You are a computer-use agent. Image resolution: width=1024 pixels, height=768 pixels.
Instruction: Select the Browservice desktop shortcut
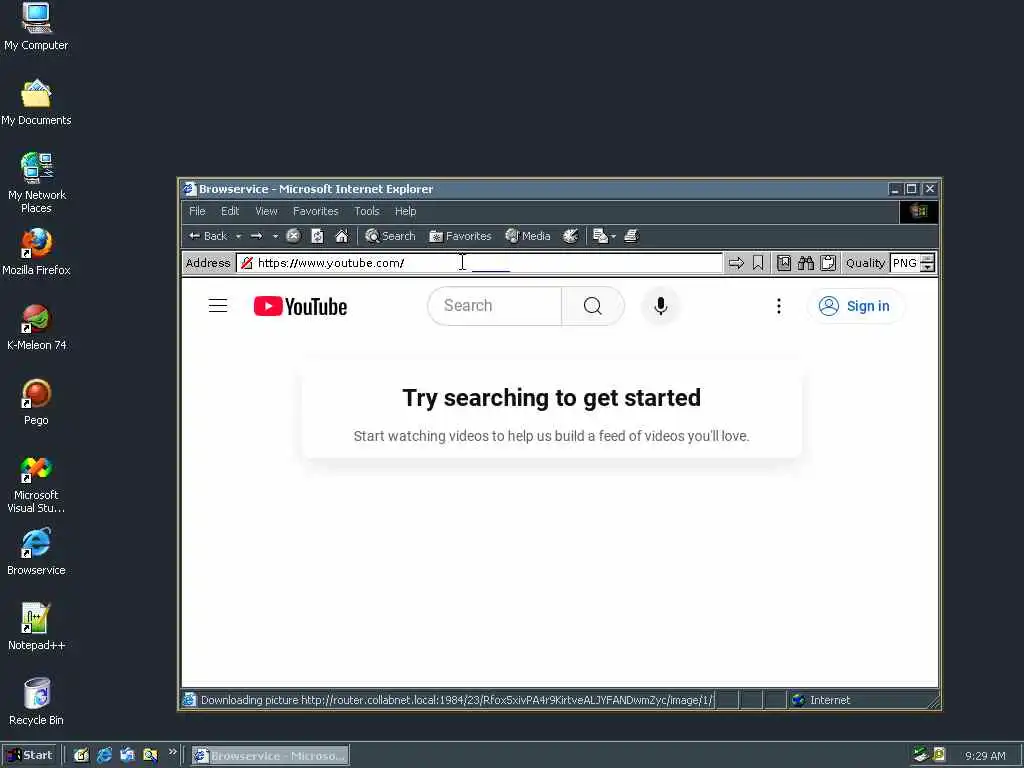[36, 552]
